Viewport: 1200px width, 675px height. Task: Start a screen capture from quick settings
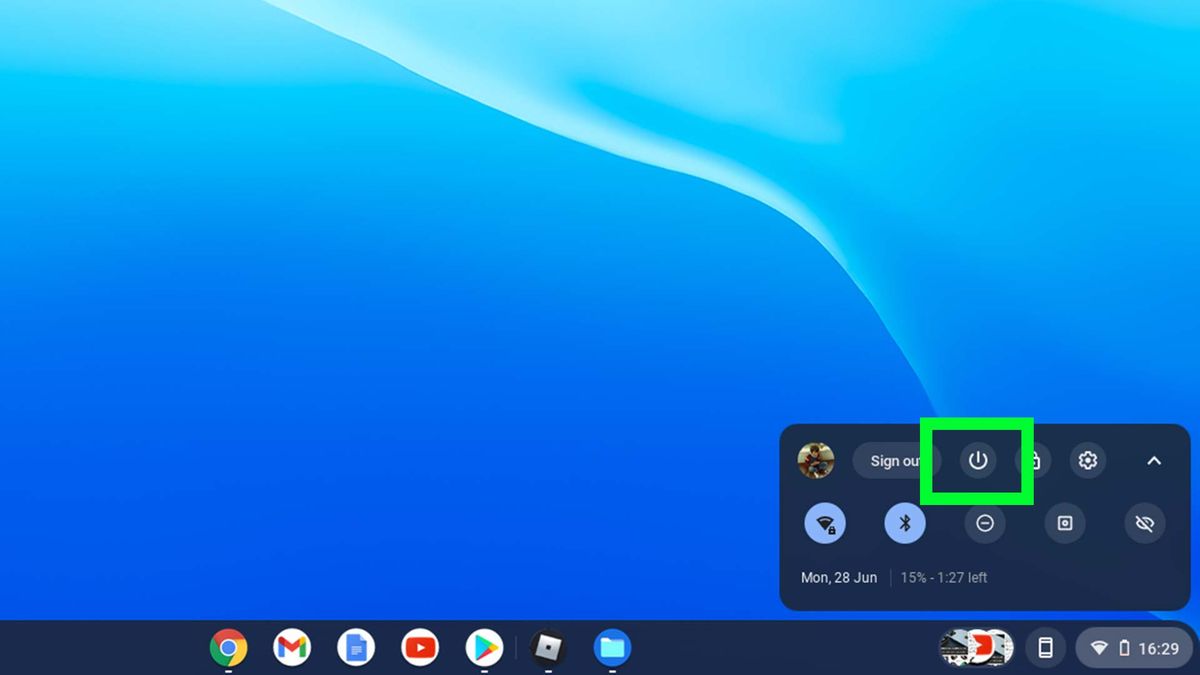(x=1064, y=523)
